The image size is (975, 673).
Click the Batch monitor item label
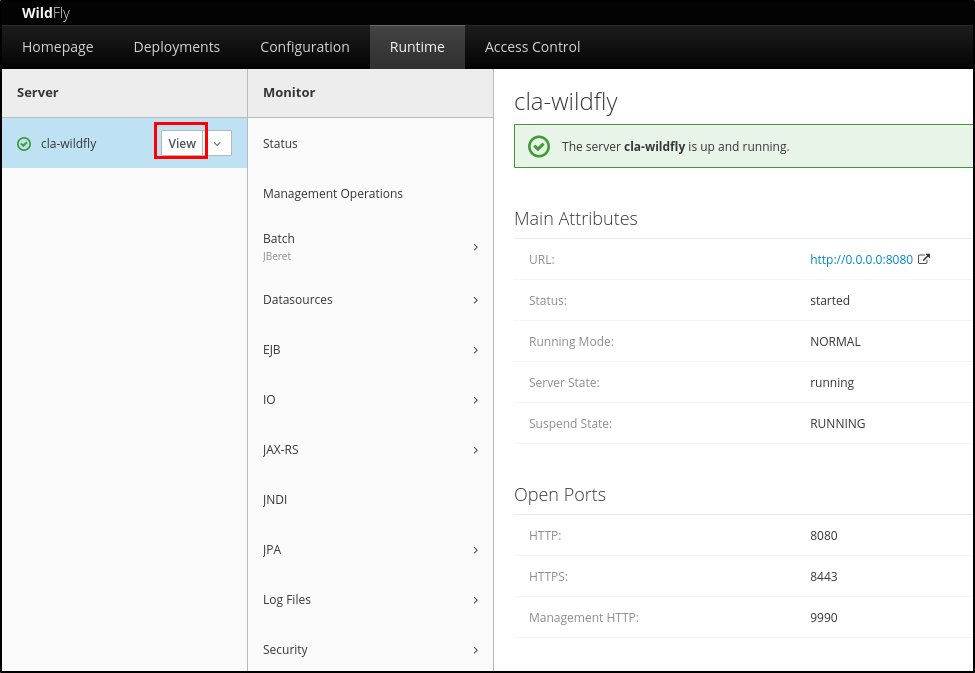tap(279, 238)
